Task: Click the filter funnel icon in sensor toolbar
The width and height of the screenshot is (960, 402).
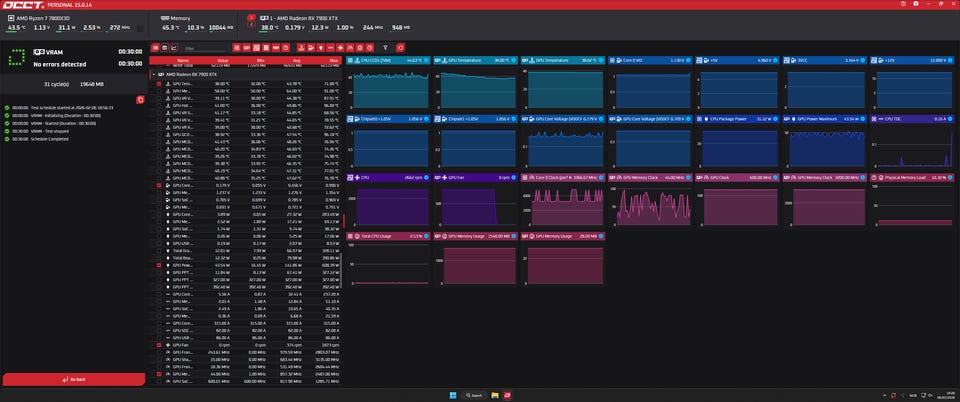Action: point(387,47)
